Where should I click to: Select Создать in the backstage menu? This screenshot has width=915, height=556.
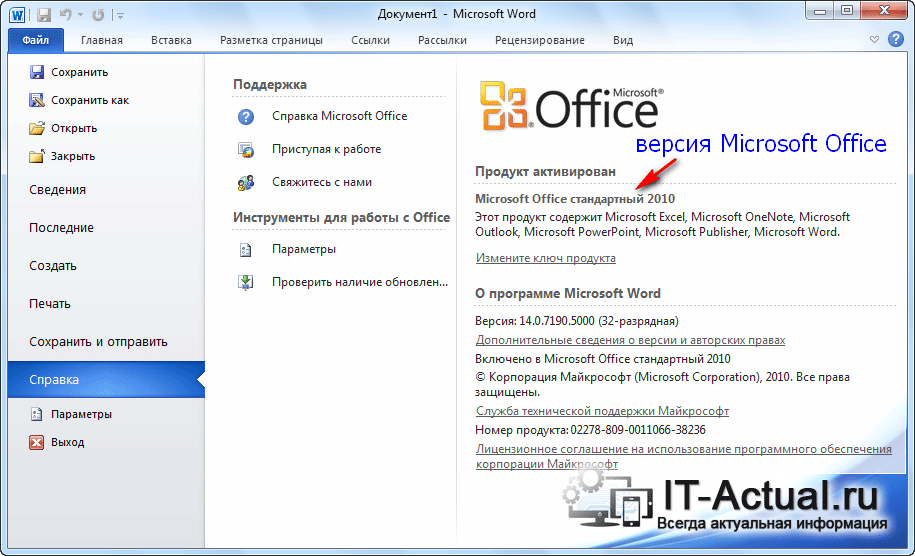pyautogui.click(x=53, y=265)
